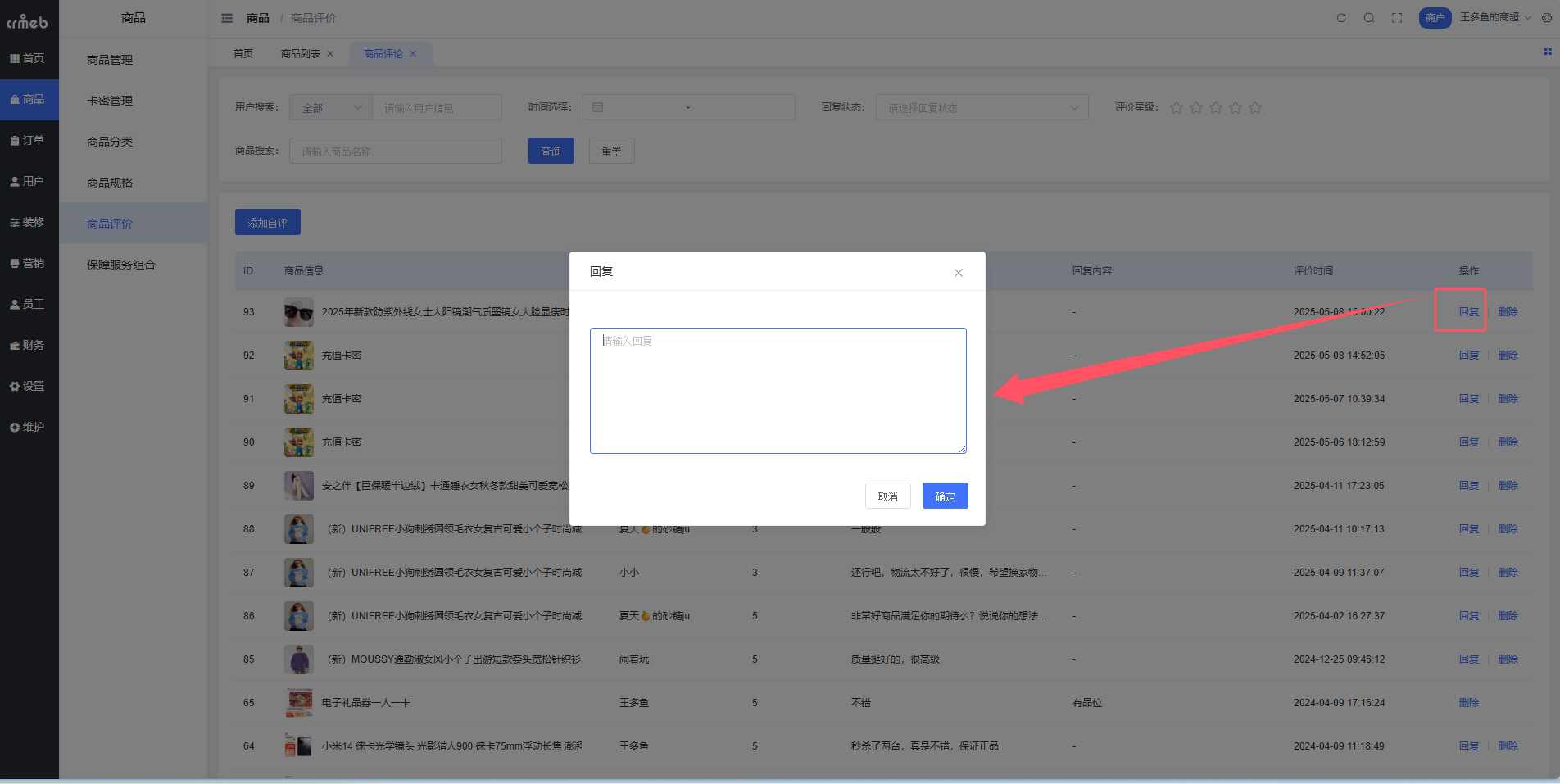Toggle fullscreen mode icon
Screen dimensions: 1560x784
click(x=1397, y=18)
